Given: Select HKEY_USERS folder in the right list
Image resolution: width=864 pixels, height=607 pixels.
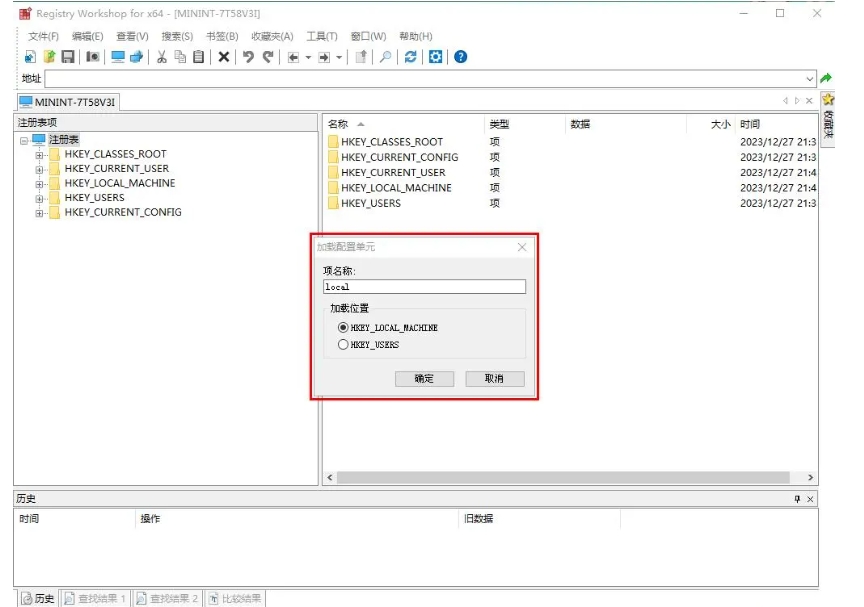Looking at the screenshot, I should pyautogui.click(x=370, y=203).
